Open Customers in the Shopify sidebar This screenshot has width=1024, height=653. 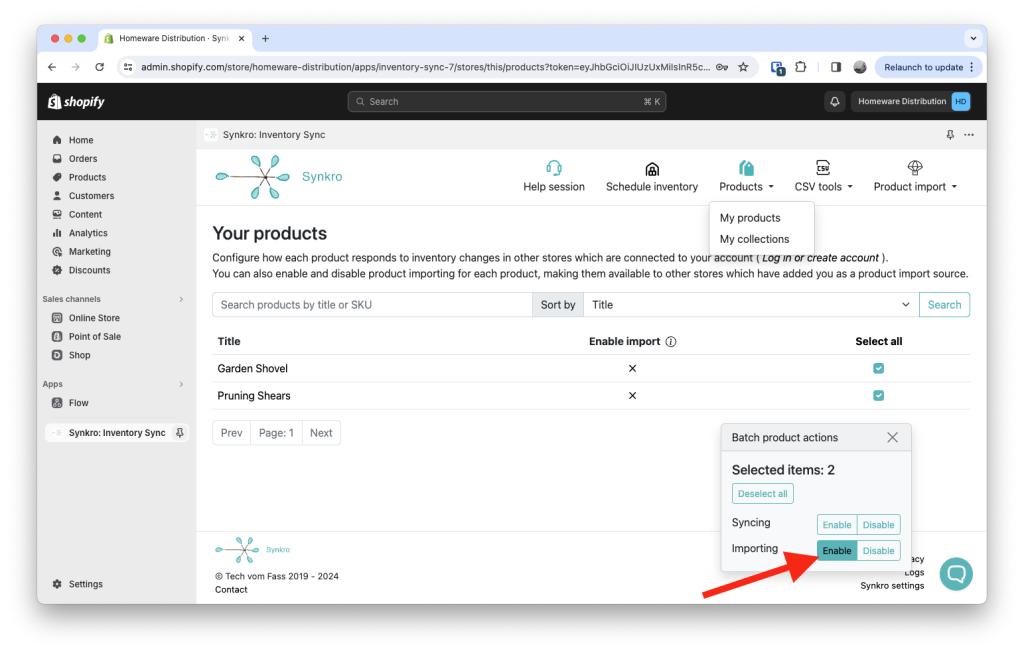tap(91, 196)
